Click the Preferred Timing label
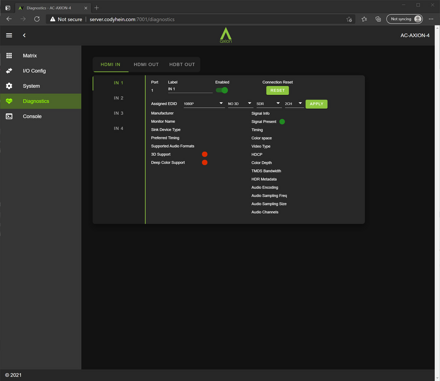The width and height of the screenshot is (440, 381). [x=165, y=138]
